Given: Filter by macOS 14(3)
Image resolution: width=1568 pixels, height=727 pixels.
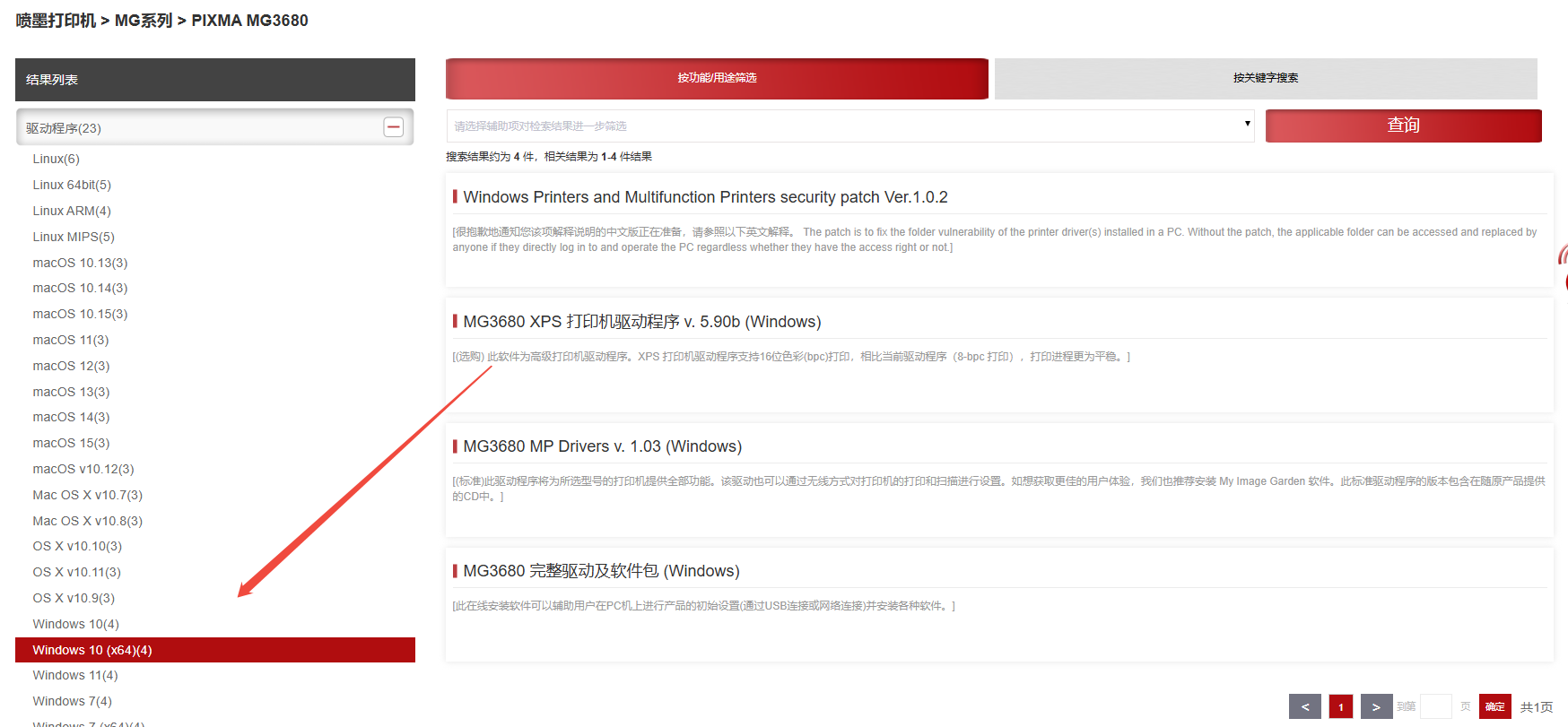Looking at the screenshot, I should click(x=71, y=417).
